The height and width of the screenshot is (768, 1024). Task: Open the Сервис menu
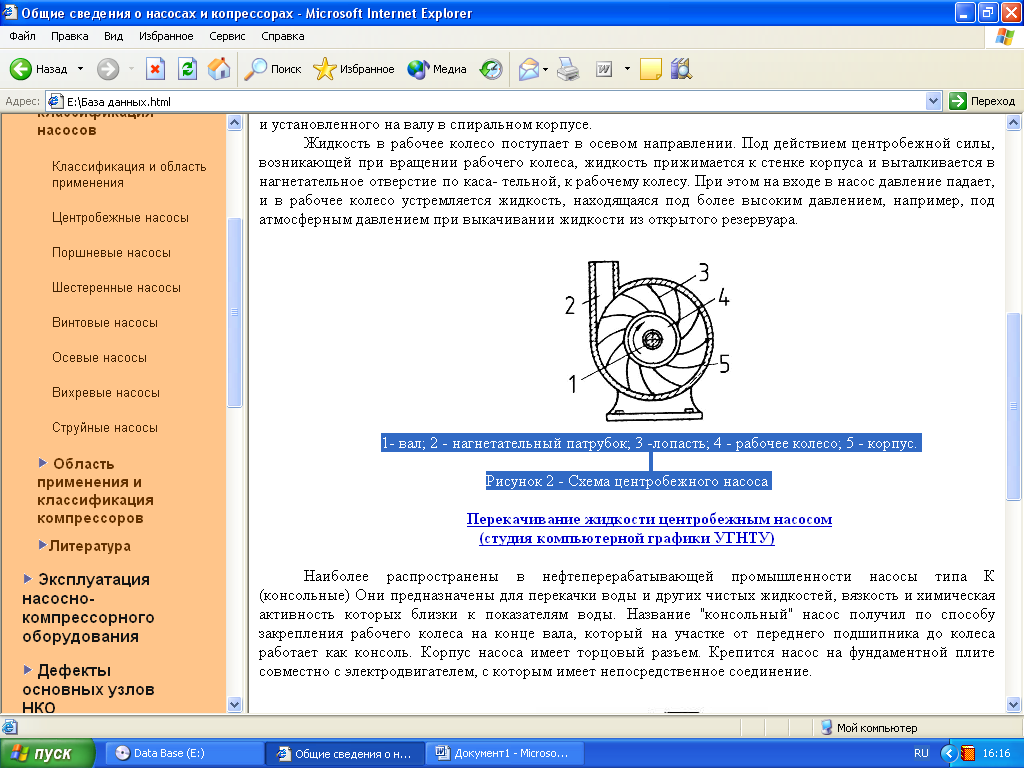click(227, 36)
